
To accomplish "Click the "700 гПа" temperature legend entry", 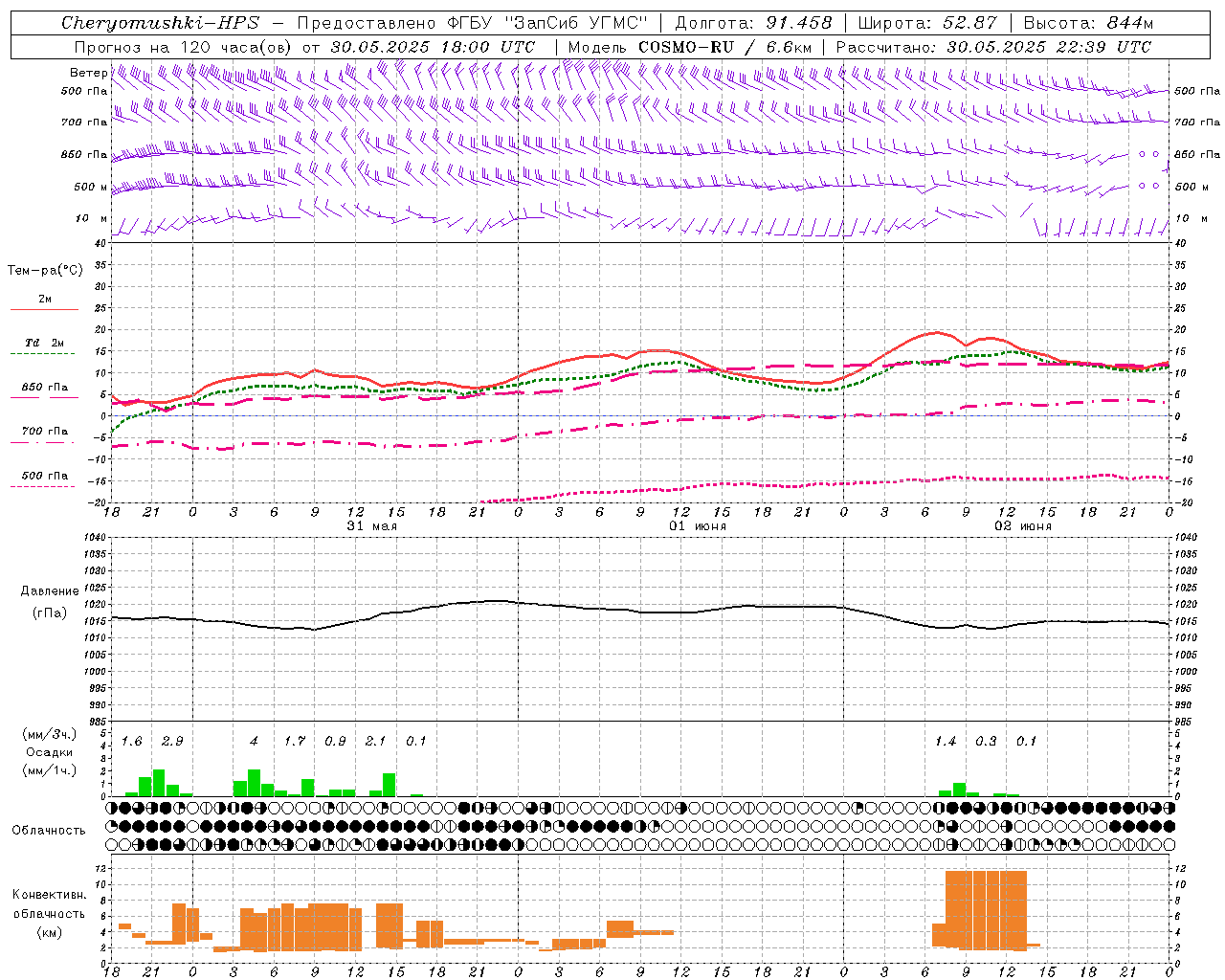I will pos(45,432).
